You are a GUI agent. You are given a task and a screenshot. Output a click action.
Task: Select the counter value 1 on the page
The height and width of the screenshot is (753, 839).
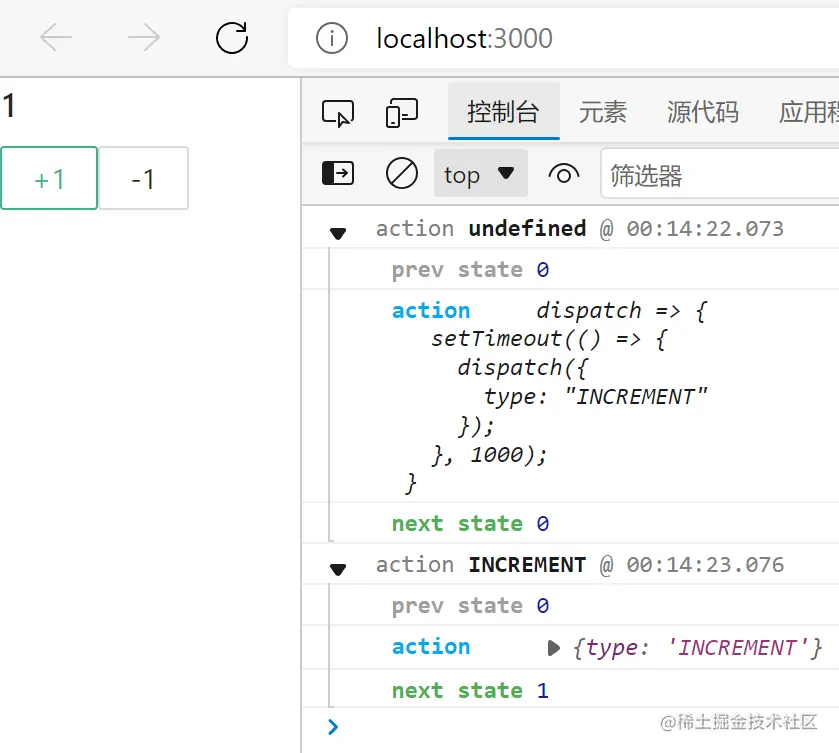coord(9,105)
